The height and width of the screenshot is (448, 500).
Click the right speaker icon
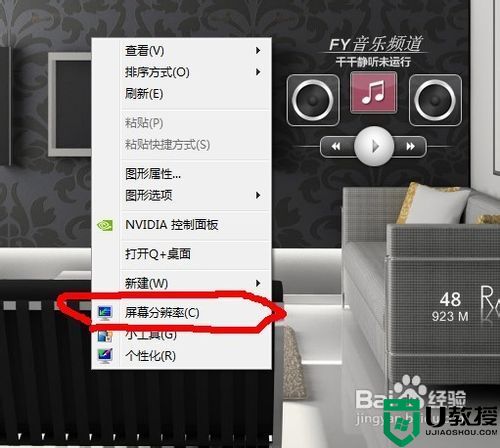(435, 100)
